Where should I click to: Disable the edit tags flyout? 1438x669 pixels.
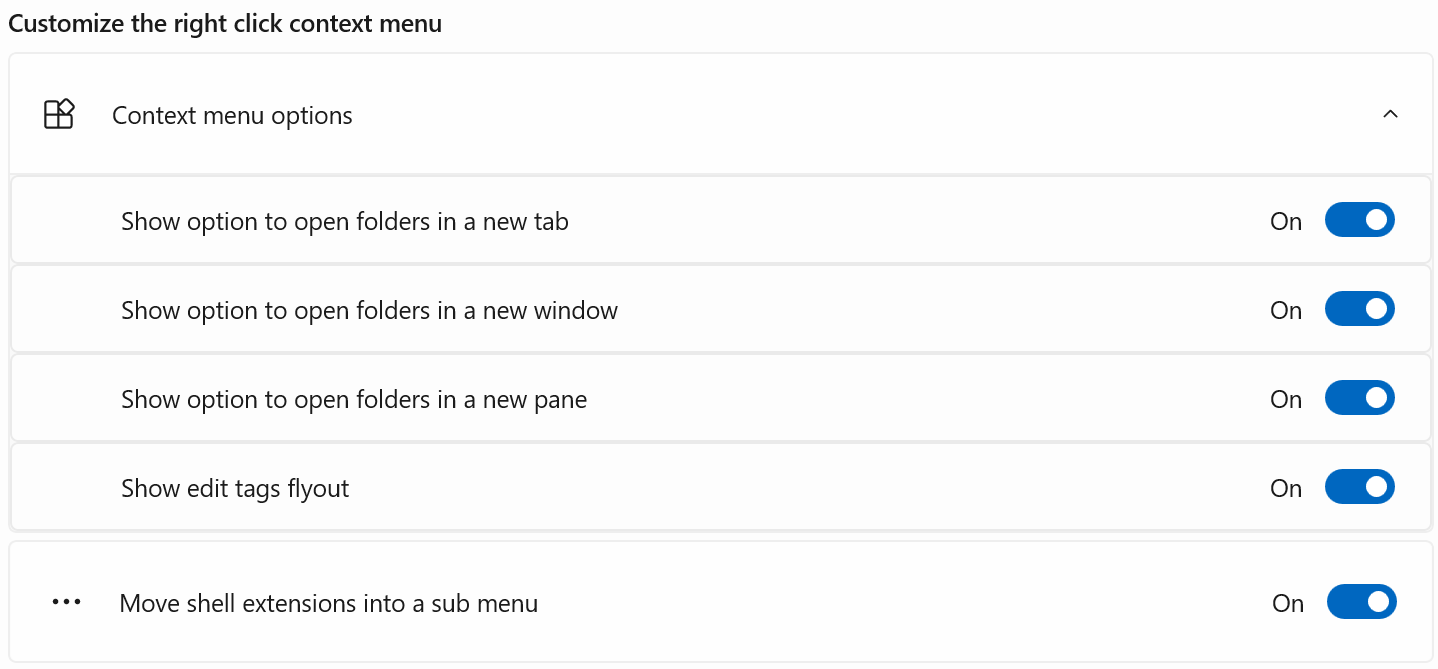tap(1360, 487)
